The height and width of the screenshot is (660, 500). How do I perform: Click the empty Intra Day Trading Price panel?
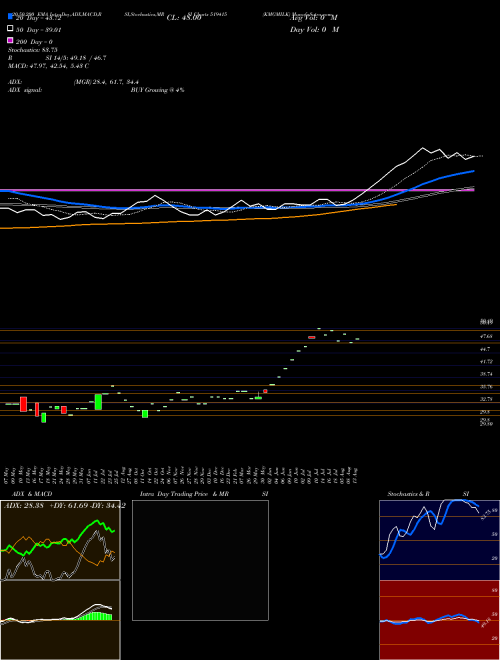click(200, 560)
